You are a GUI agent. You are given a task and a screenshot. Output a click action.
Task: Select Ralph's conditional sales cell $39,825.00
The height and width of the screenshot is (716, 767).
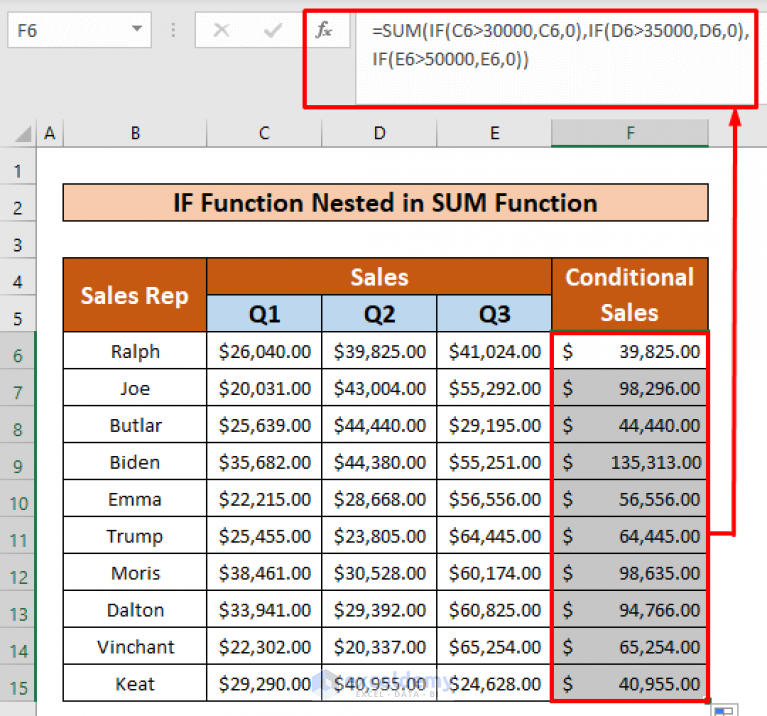click(x=629, y=352)
